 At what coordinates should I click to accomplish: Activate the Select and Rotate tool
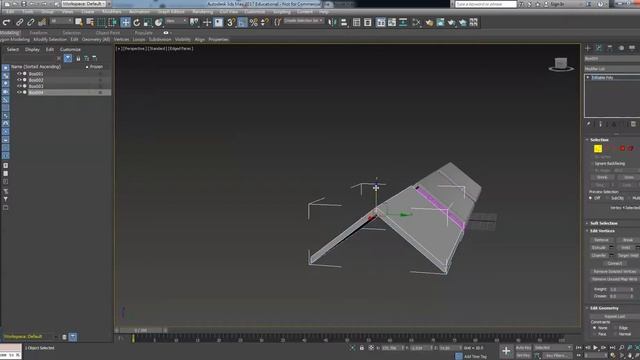(x=137, y=22)
